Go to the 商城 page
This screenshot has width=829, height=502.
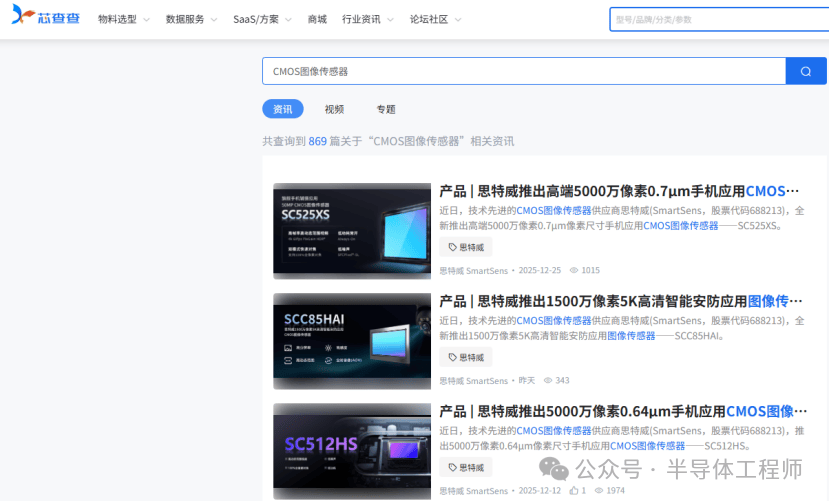tap(317, 20)
